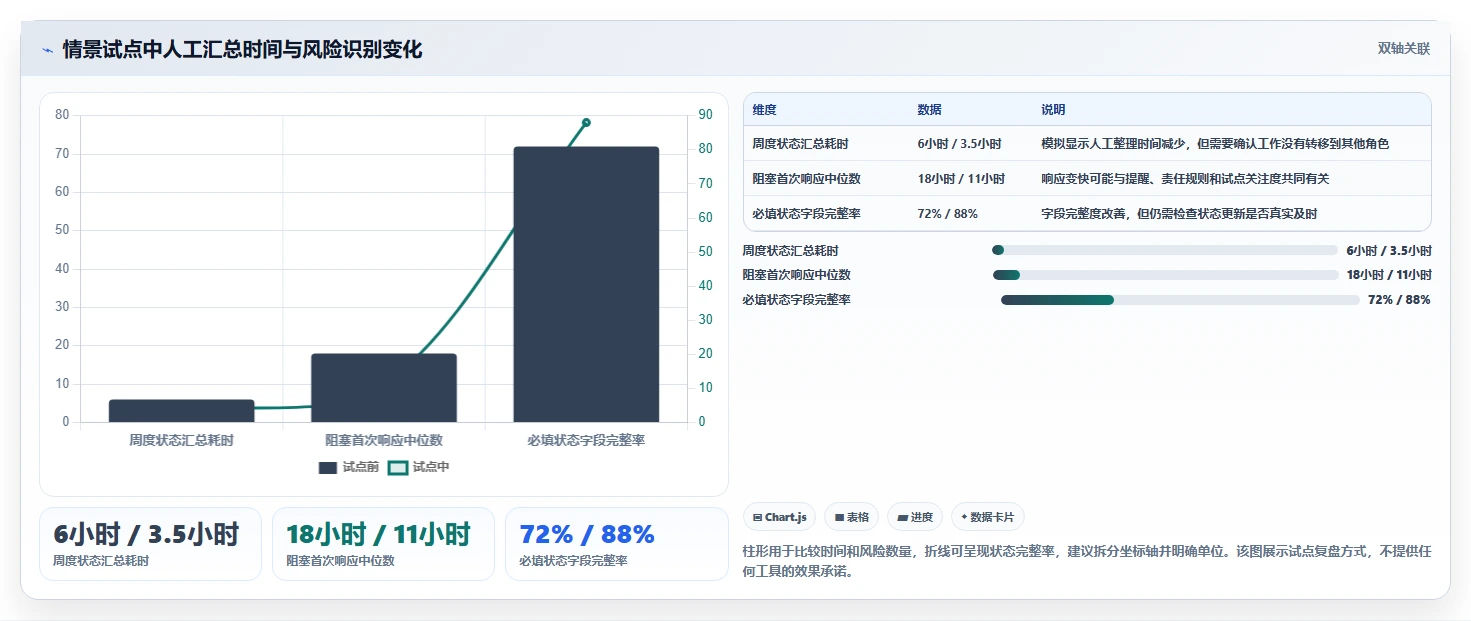Click the lightning icon beside the panel title
The width and height of the screenshot is (1471, 621).
pyautogui.click(x=47, y=50)
